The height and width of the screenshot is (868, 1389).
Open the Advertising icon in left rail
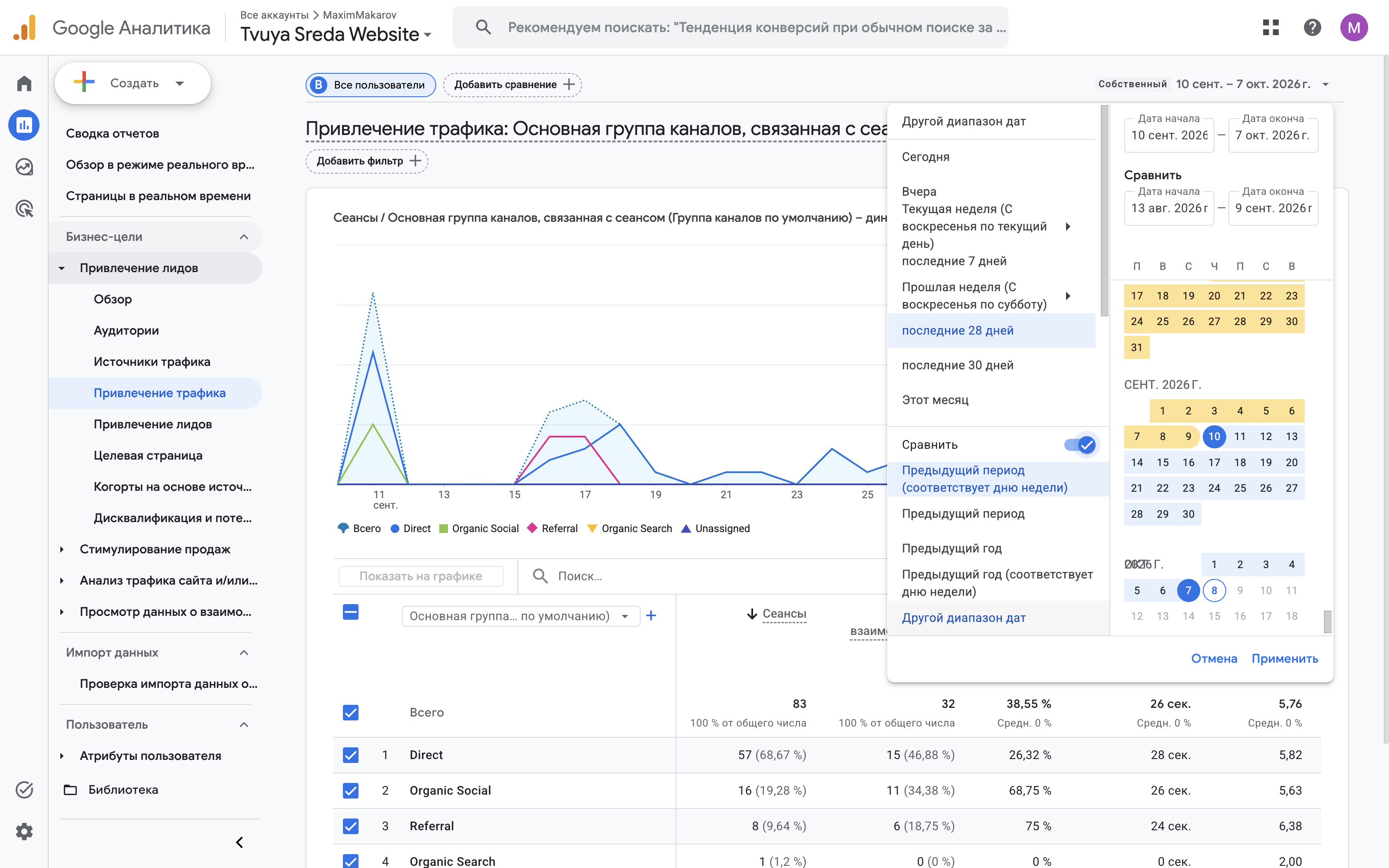(x=24, y=209)
